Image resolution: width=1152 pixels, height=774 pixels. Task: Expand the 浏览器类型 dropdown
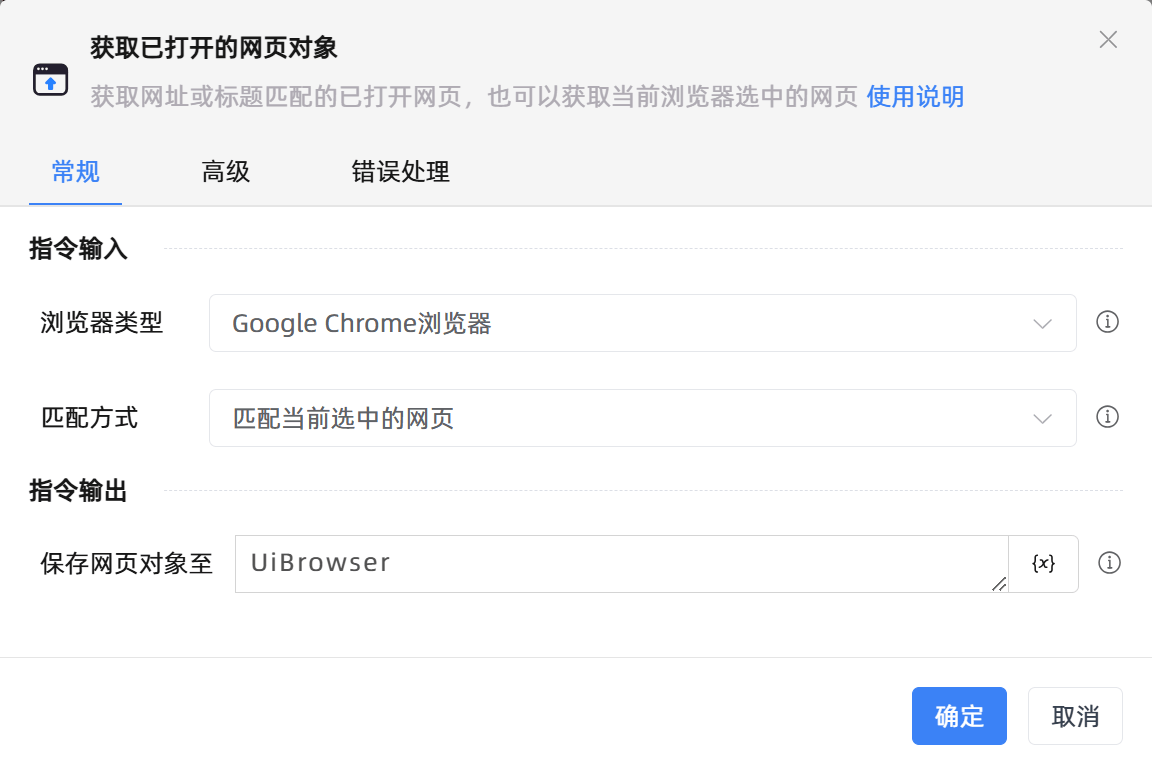pyautogui.click(x=642, y=323)
